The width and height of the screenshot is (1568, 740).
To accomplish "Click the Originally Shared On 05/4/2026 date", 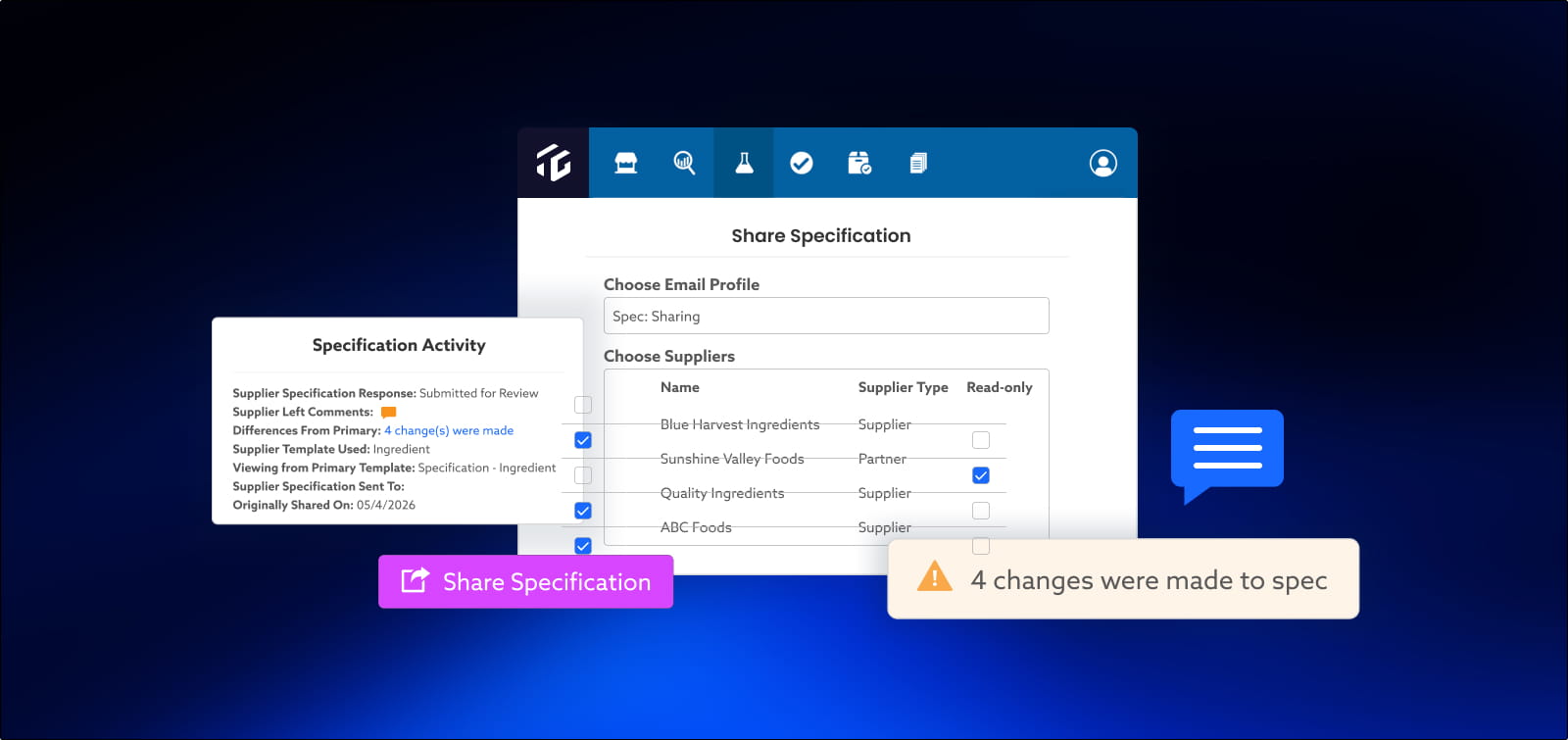I will point(386,505).
